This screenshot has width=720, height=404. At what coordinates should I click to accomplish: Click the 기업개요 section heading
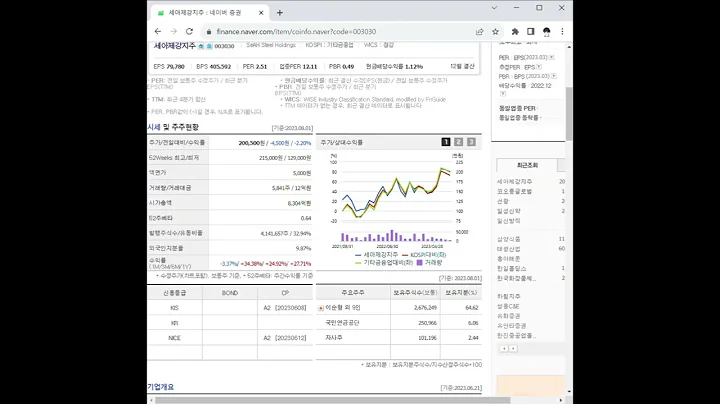pos(161,387)
